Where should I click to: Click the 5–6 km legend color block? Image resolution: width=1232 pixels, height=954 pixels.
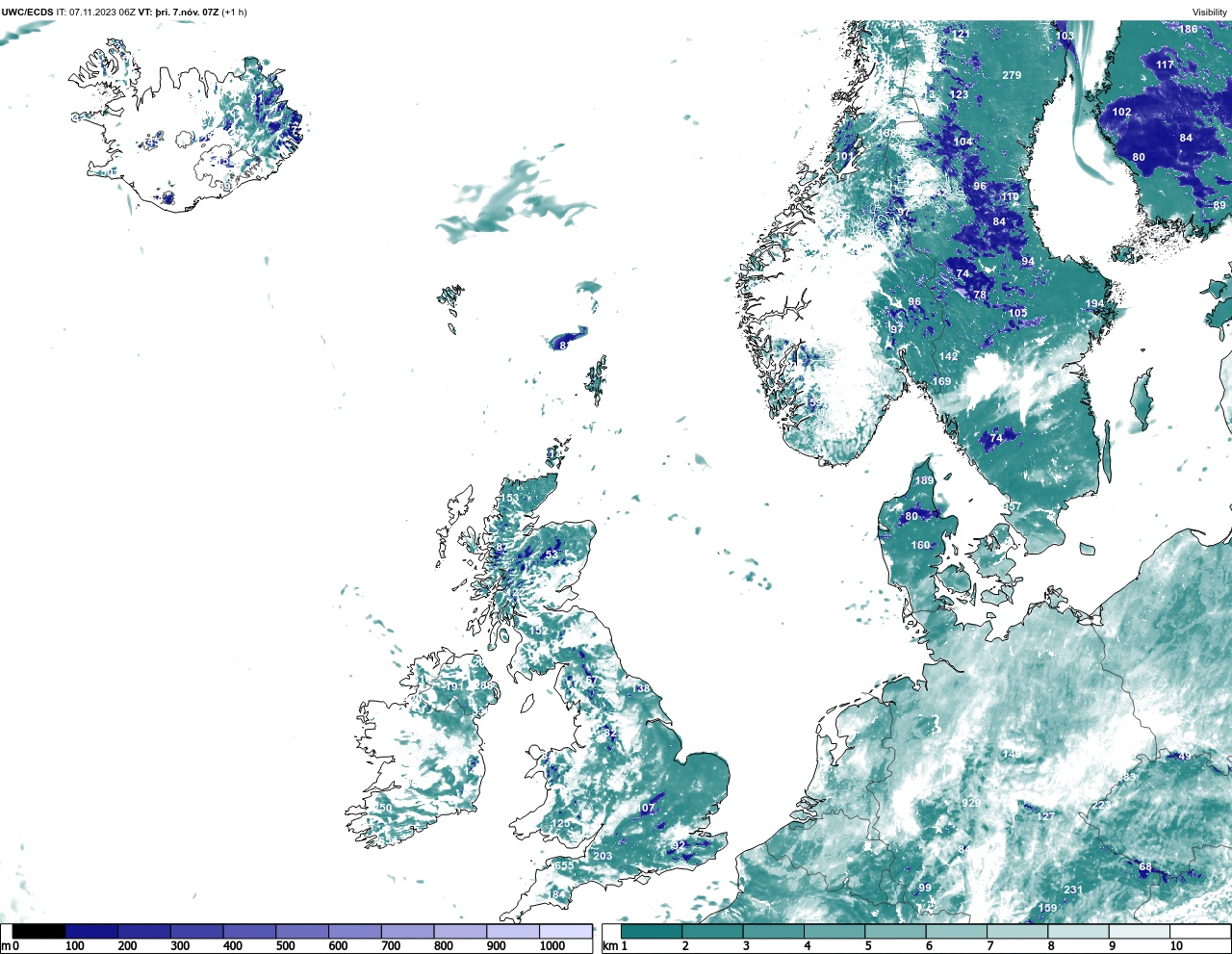pos(896,931)
